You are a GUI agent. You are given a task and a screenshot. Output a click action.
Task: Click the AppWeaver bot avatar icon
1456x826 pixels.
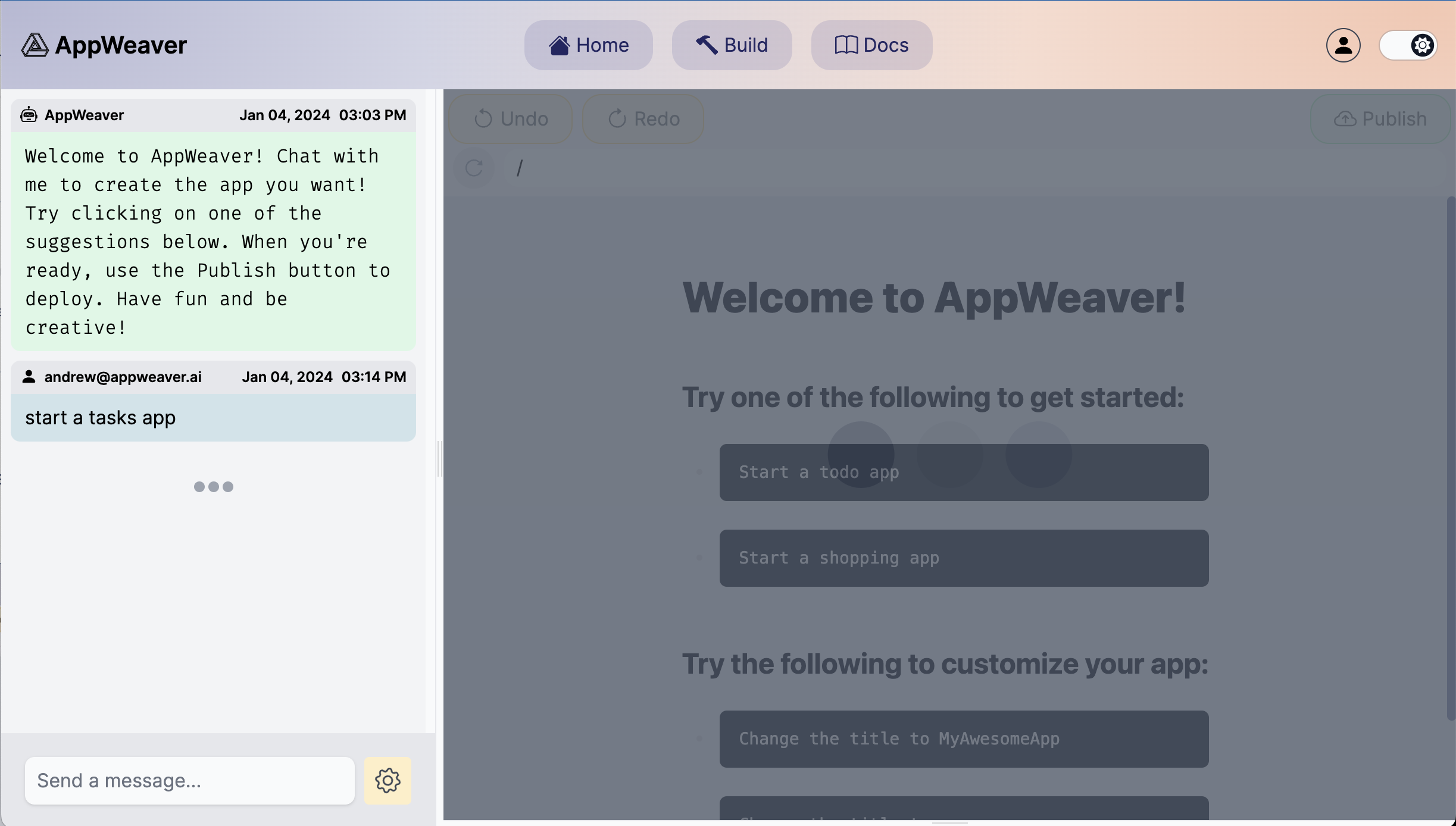[29, 115]
